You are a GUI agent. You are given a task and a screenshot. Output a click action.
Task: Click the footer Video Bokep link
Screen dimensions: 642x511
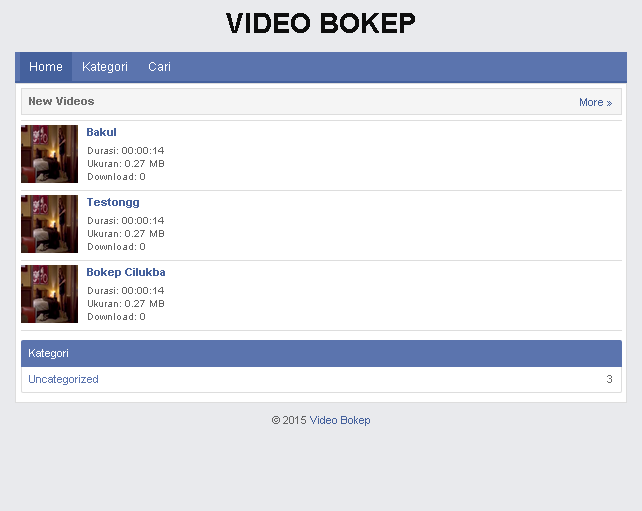coord(340,420)
